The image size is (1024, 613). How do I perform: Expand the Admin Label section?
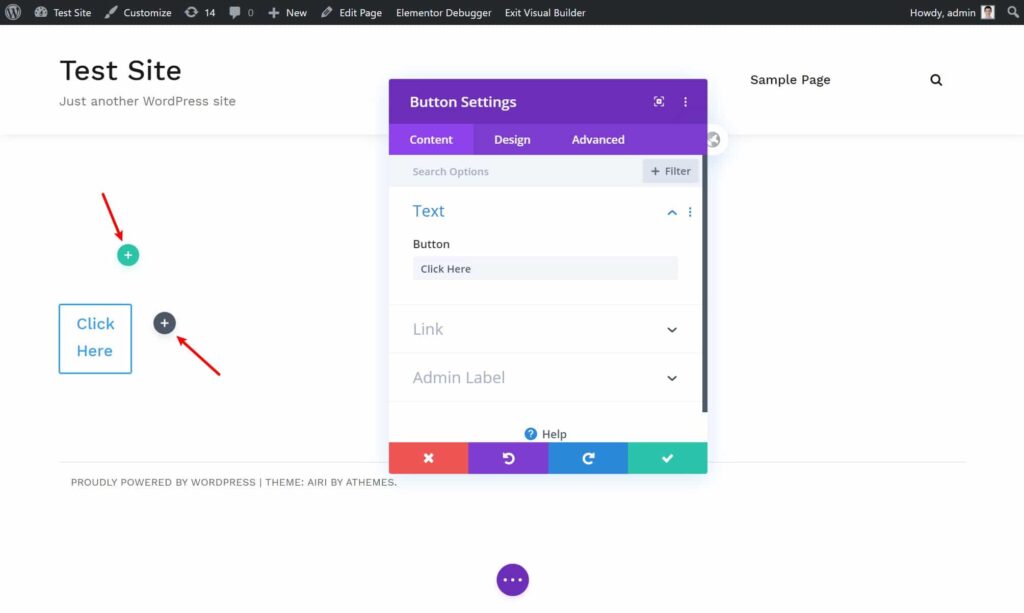point(672,378)
